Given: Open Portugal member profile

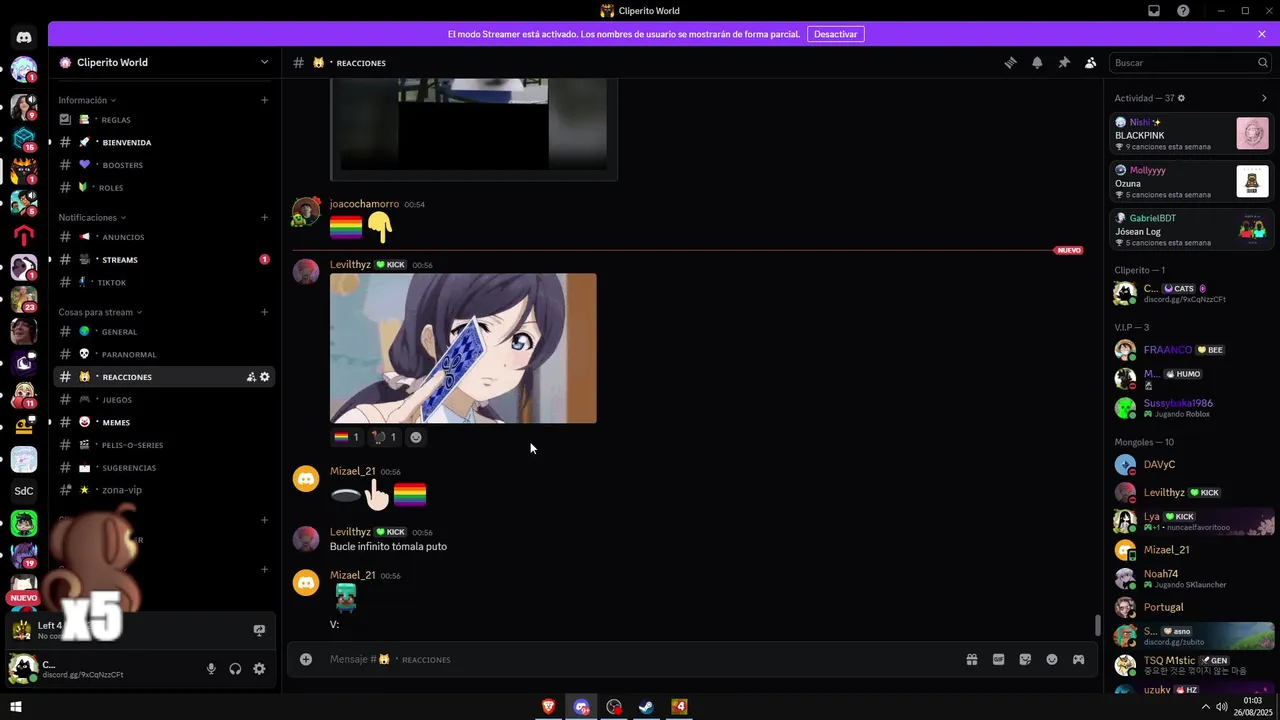Looking at the screenshot, I should pos(1190,607).
